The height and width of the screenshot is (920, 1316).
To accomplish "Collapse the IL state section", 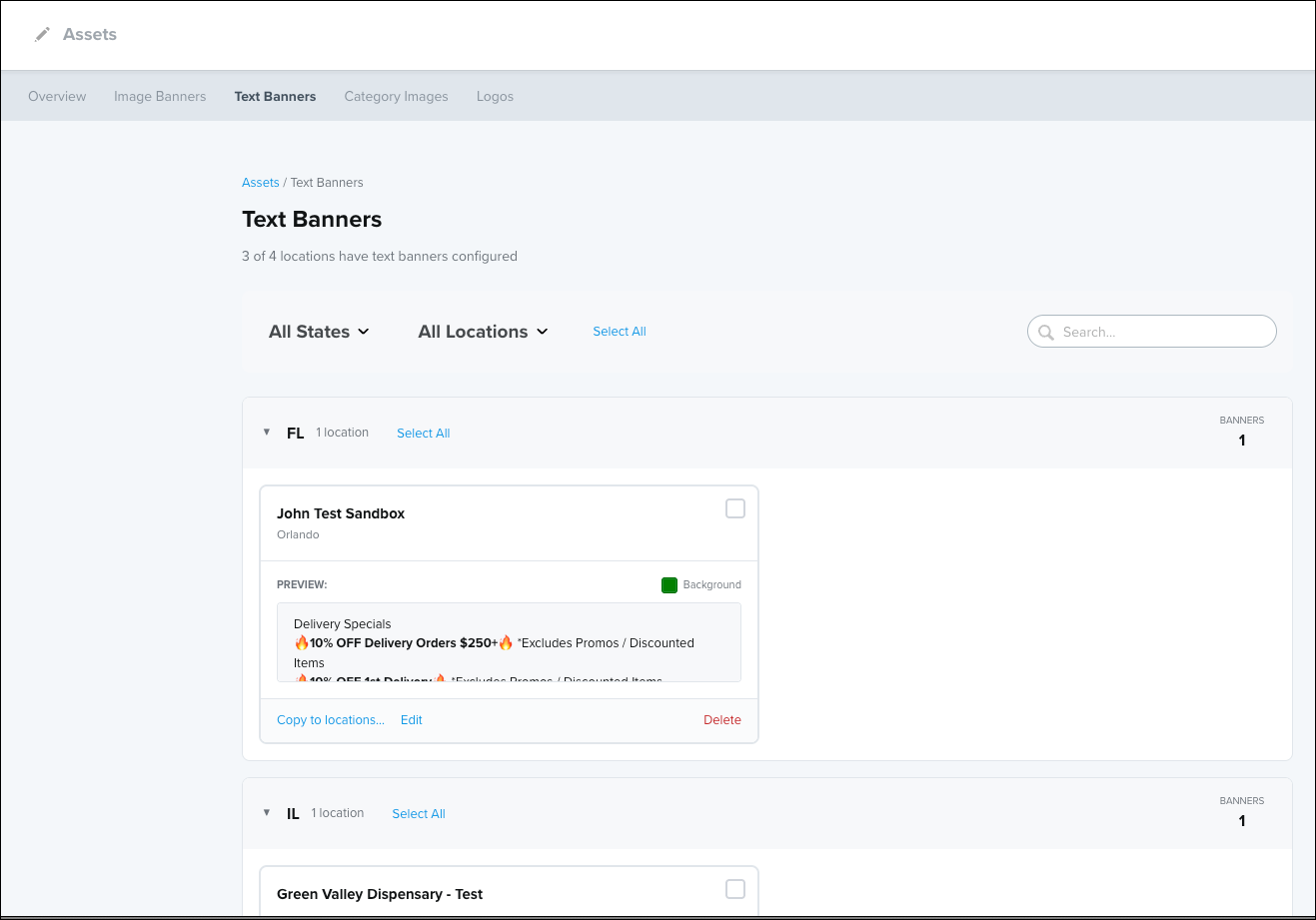I will point(267,813).
